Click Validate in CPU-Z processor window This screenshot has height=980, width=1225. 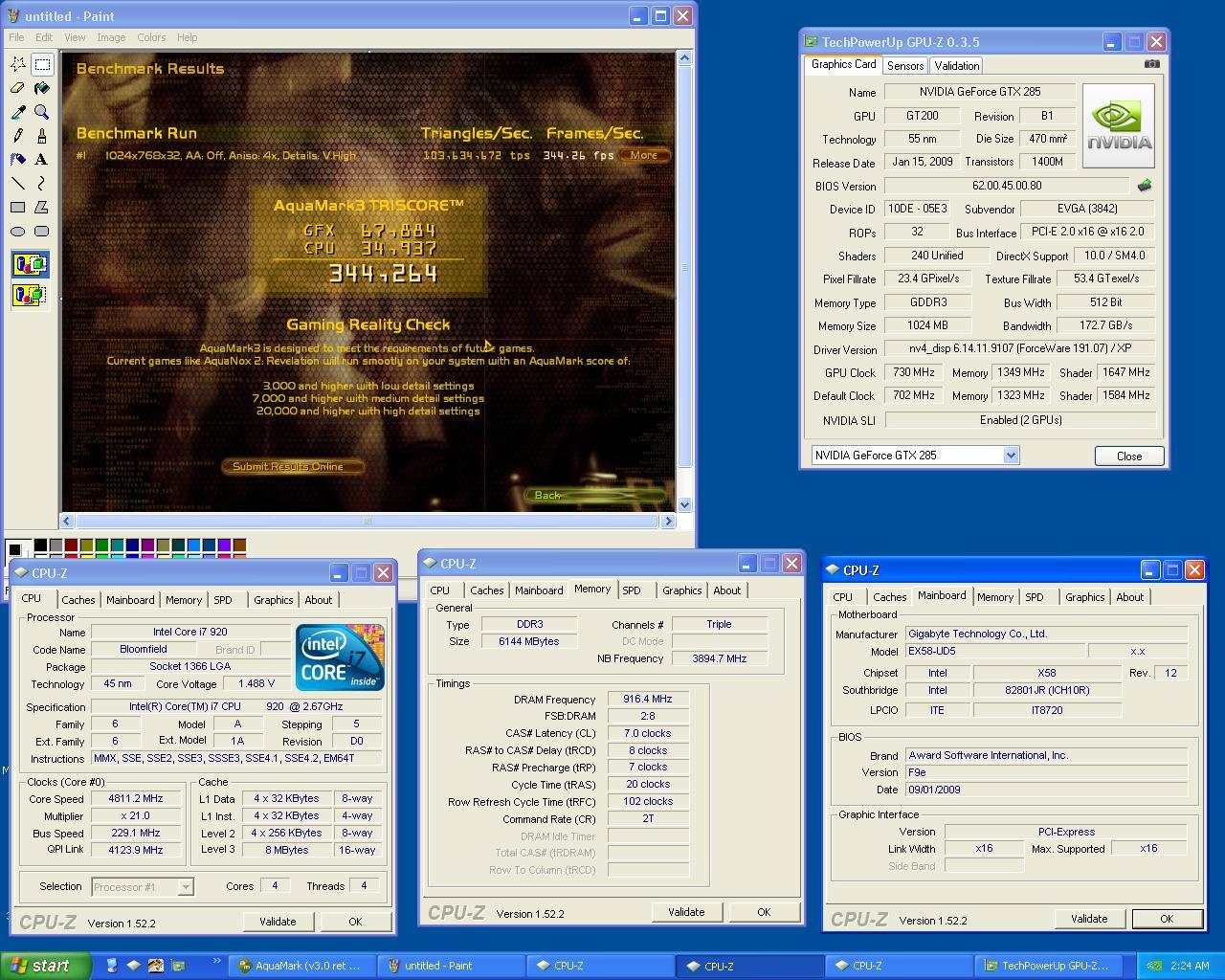(x=278, y=922)
